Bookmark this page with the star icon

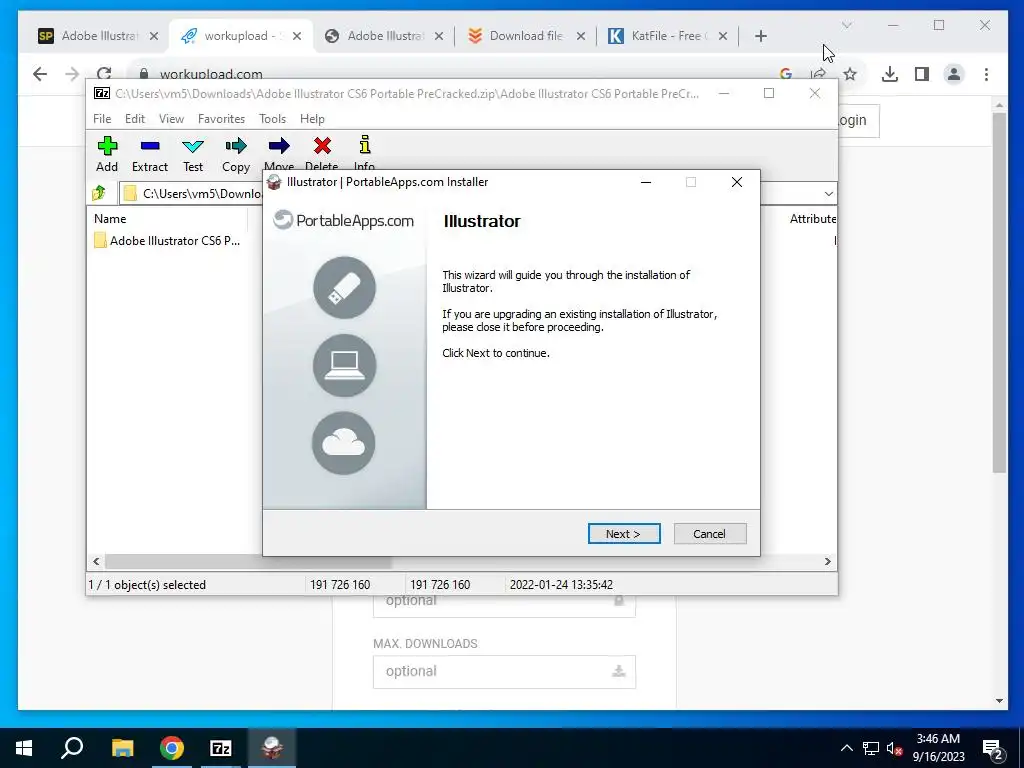[850, 74]
